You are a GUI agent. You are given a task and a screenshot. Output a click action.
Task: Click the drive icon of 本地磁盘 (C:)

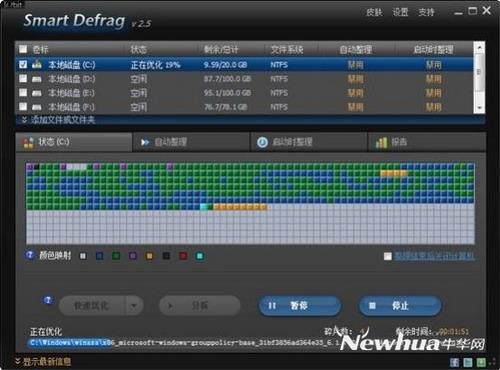pos(37,64)
